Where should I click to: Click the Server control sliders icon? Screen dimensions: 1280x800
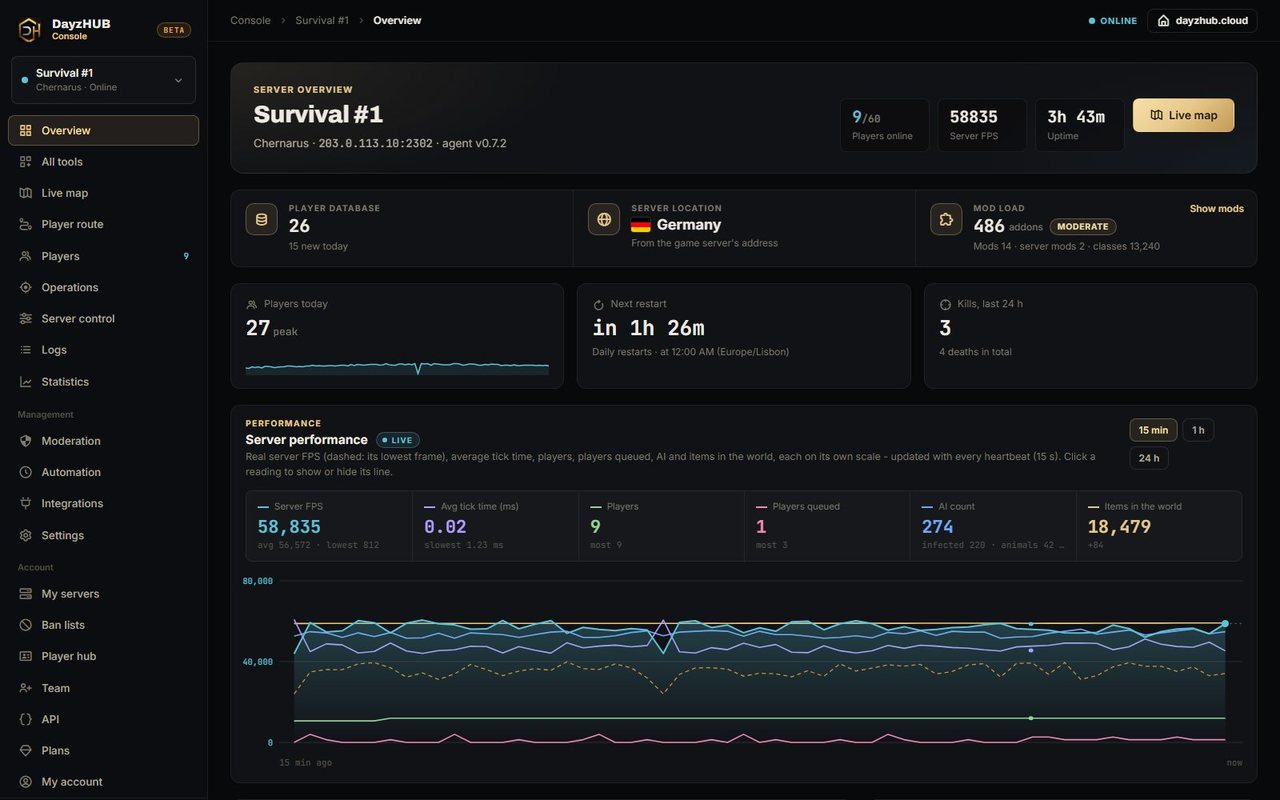pyautogui.click(x=26, y=319)
